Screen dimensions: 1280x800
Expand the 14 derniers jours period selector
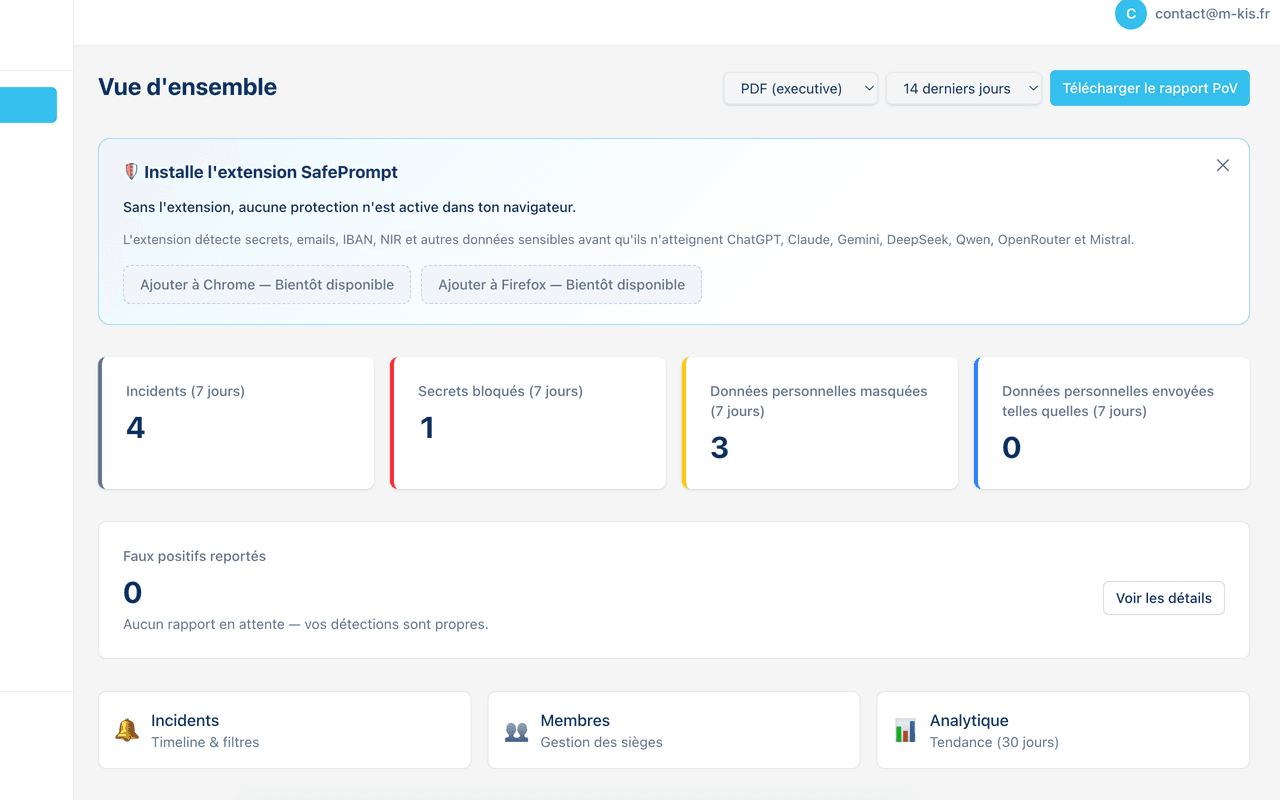click(x=964, y=88)
